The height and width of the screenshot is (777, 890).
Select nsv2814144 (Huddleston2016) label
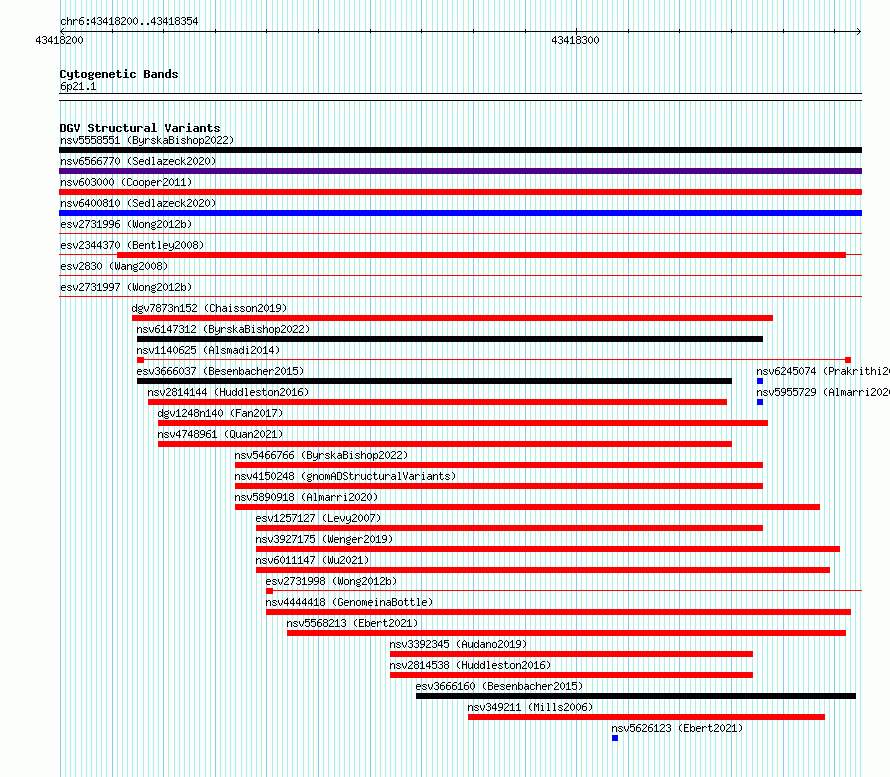[228, 392]
